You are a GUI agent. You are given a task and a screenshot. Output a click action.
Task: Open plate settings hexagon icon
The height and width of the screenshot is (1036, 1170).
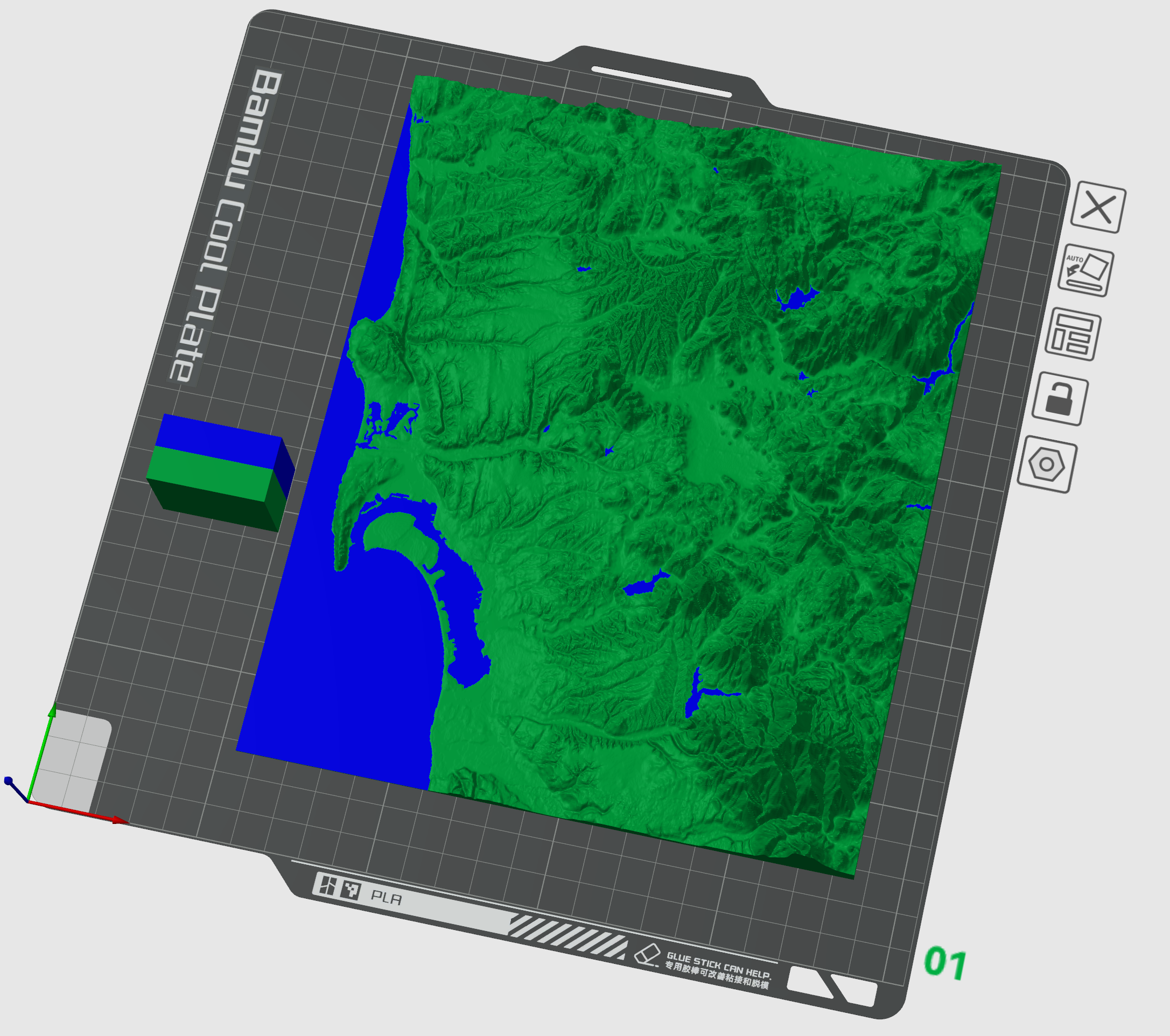pyautogui.click(x=1046, y=464)
